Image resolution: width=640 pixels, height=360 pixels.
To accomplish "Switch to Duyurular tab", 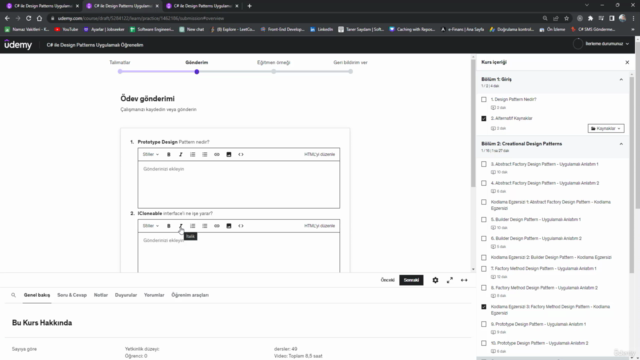I will [126, 295].
